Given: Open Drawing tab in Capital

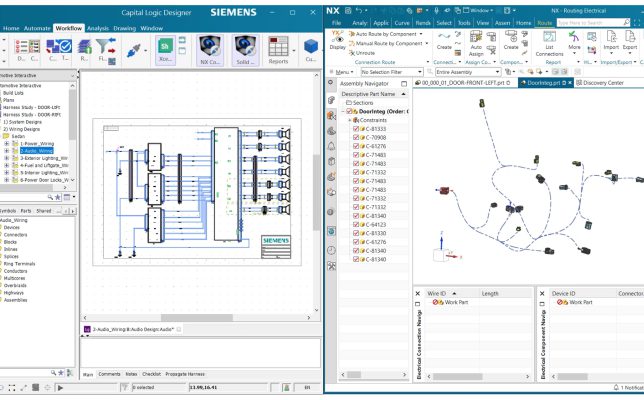Looking at the screenshot, I should pos(124,28).
